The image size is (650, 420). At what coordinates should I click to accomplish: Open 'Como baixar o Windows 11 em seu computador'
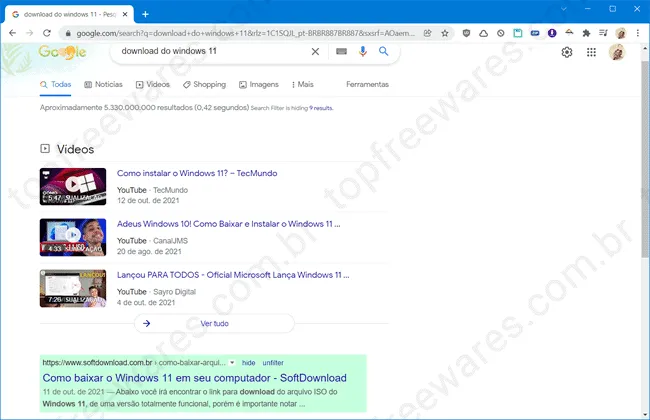[x=194, y=378]
